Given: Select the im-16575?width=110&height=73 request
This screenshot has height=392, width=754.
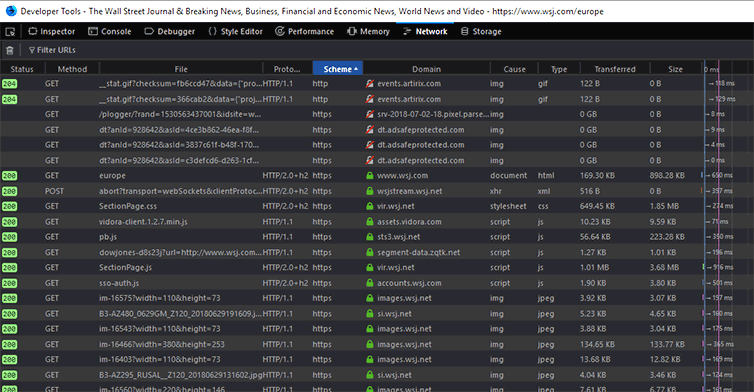Looking at the screenshot, I should point(377,298).
